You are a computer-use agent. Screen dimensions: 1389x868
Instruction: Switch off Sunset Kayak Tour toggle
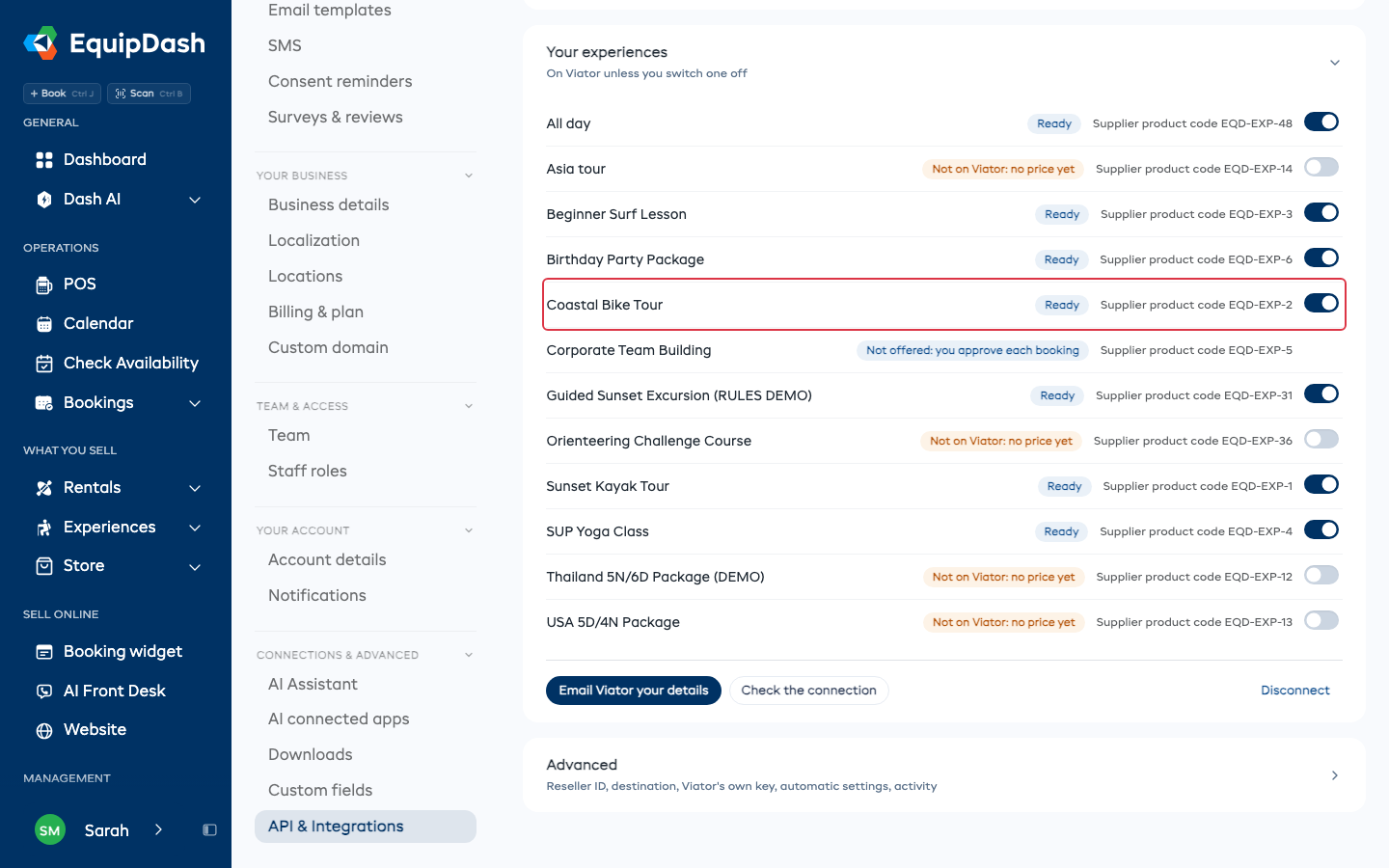(x=1321, y=484)
